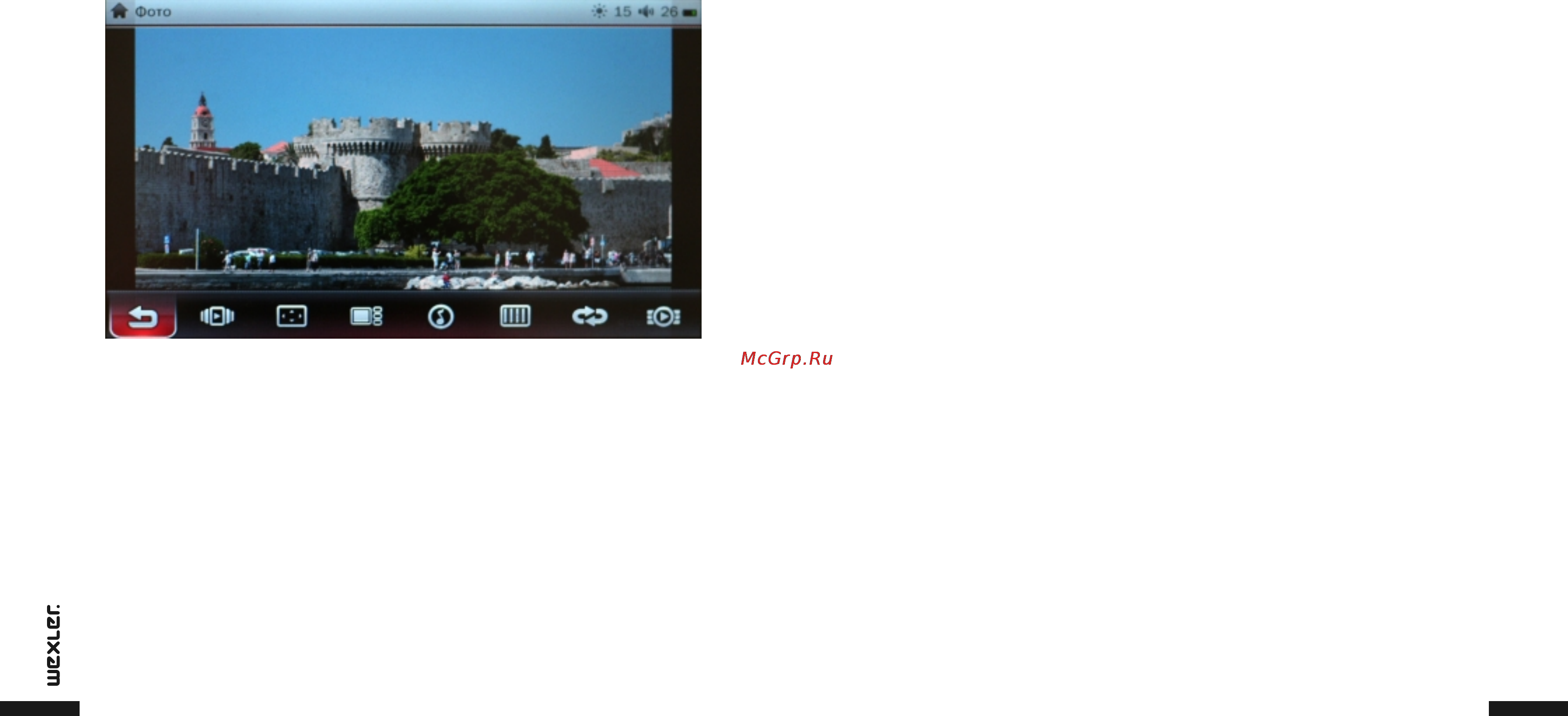
Task: Click the Фото title label
Action: pyautogui.click(x=153, y=12)
